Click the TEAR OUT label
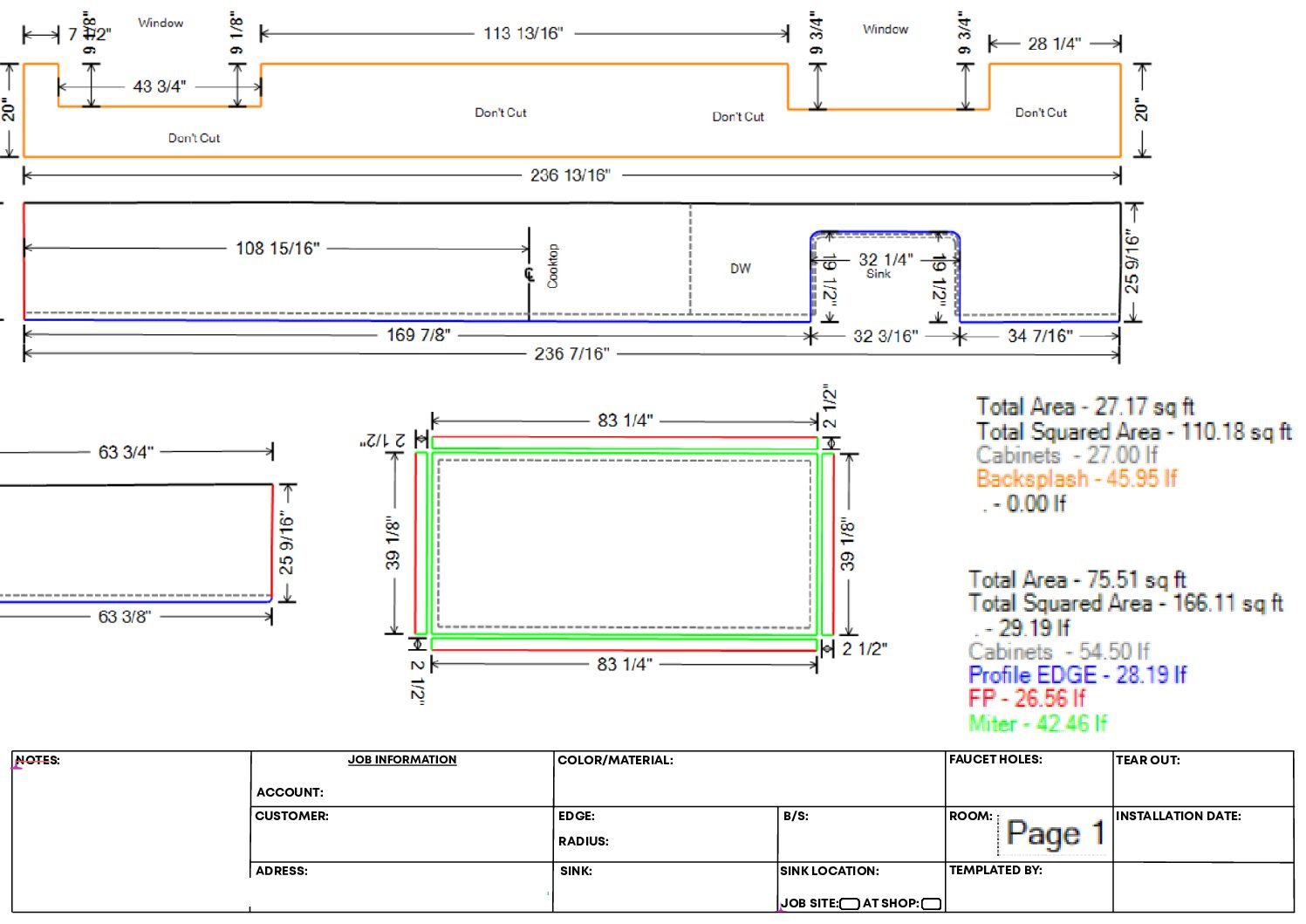The height and width of the screenshot is (924, 1306). tap(1148, 760)
